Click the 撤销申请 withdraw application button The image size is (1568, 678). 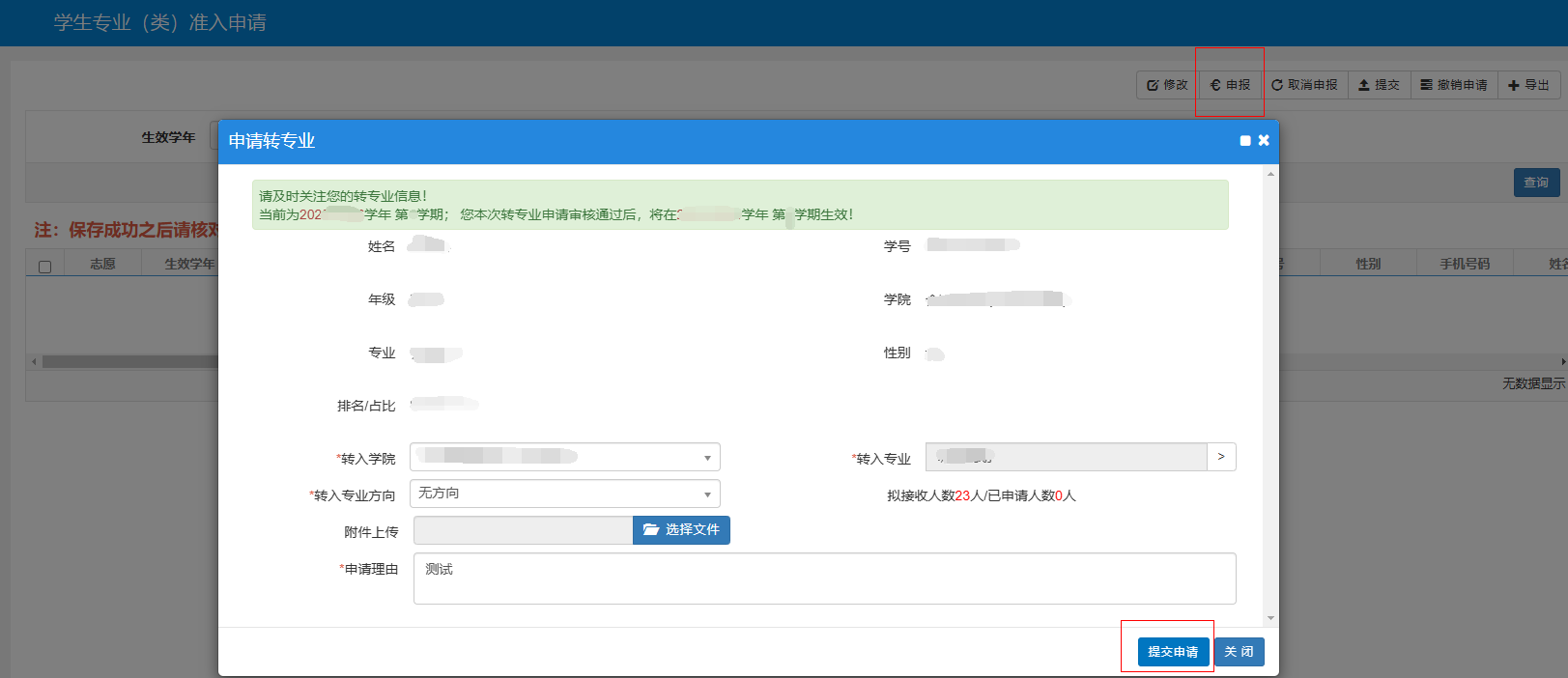point(1454,85)
